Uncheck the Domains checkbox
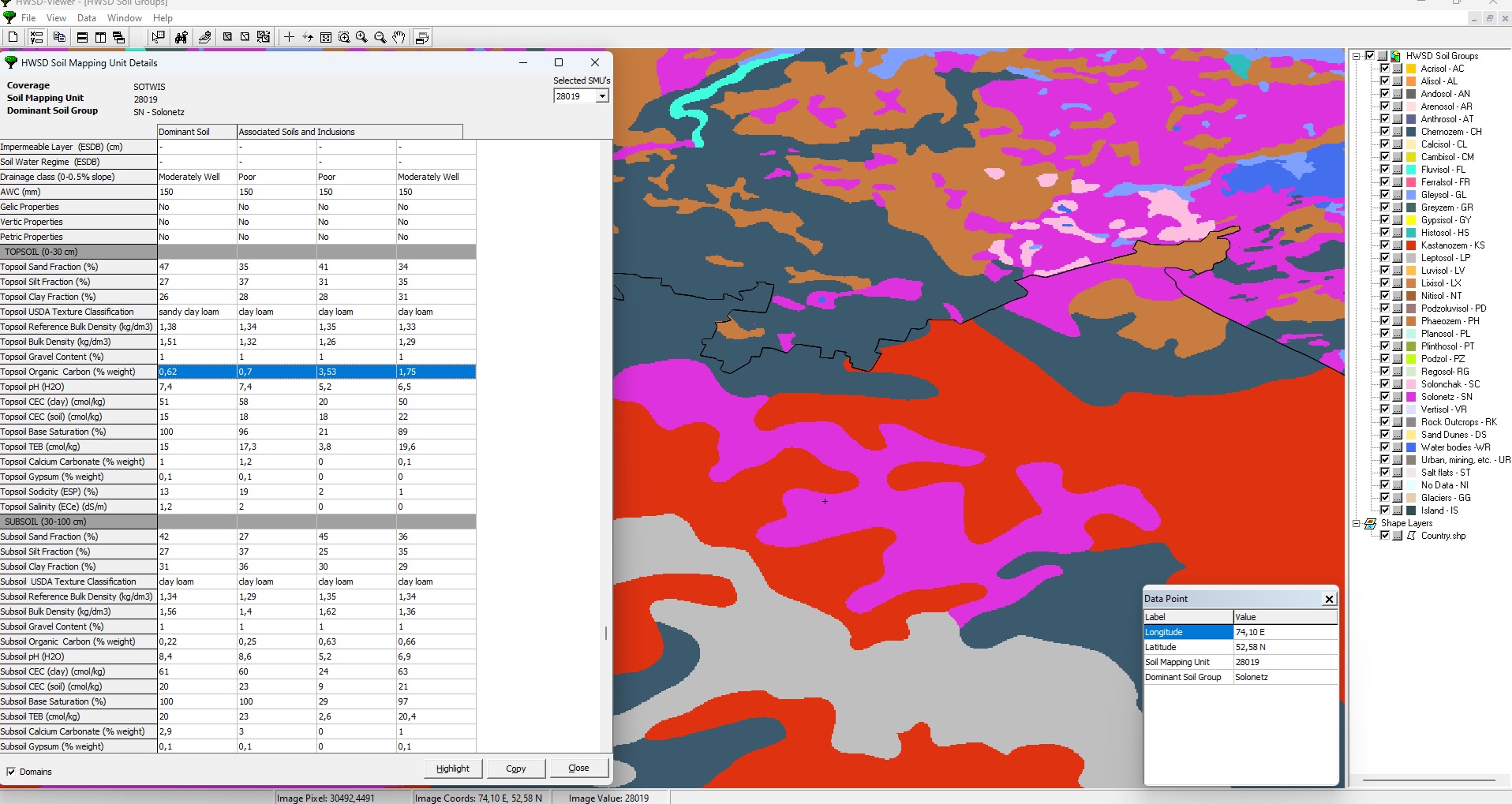 11,772
